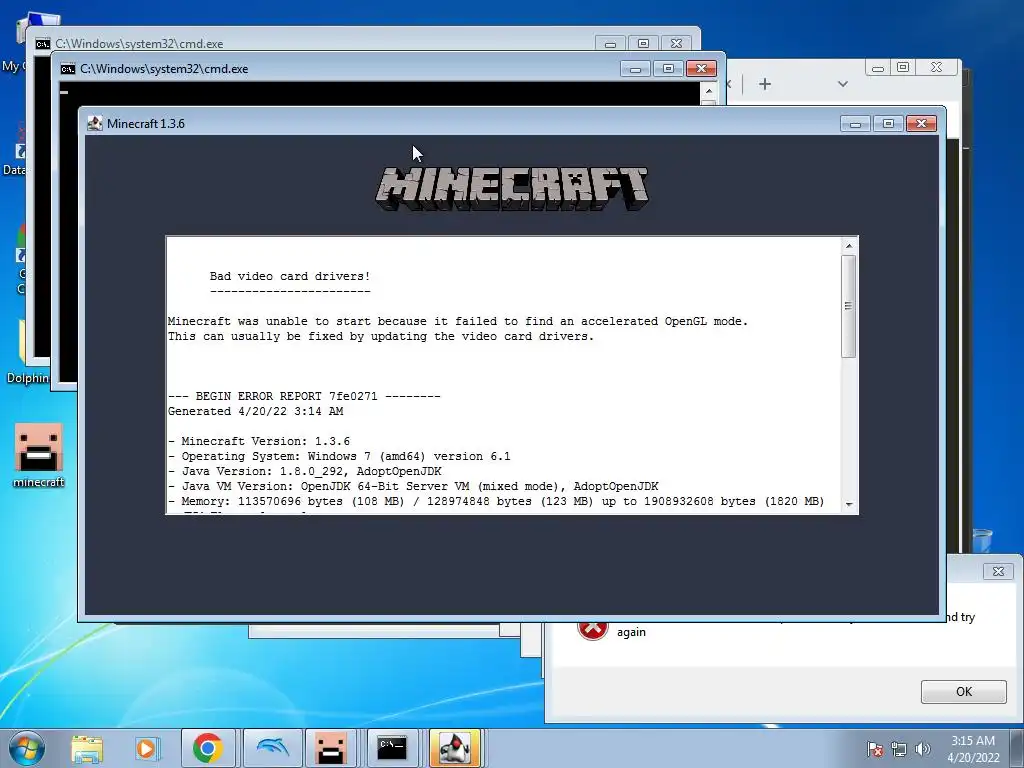Screen dimensions: 1024x768
Task: Open the clock showing 3:15 AM
Action: (973, 749)
